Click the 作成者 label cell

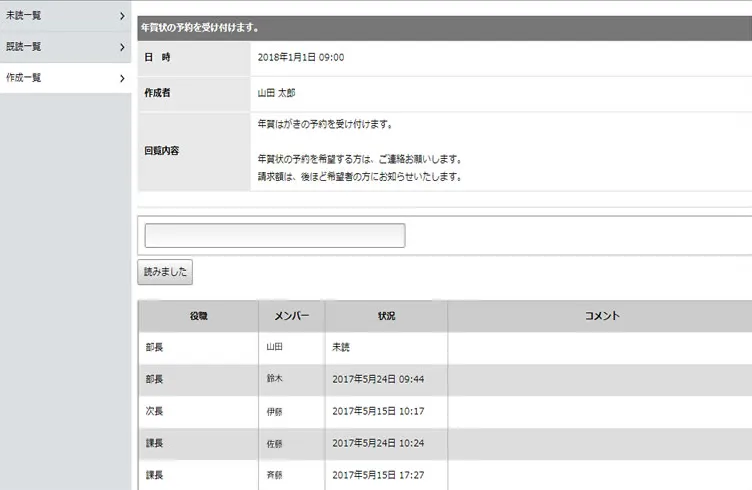click(194, 93)
